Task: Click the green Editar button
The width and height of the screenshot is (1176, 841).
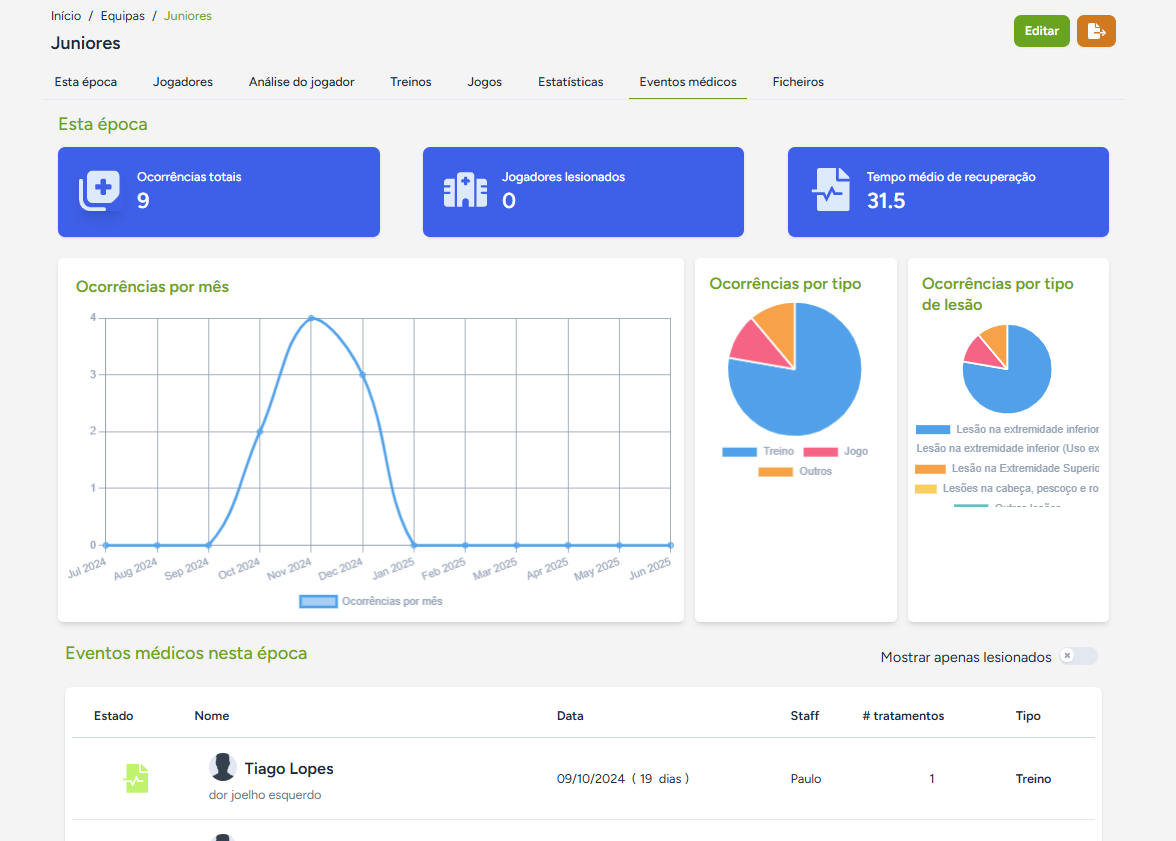Action: [x=1042, y=31]
